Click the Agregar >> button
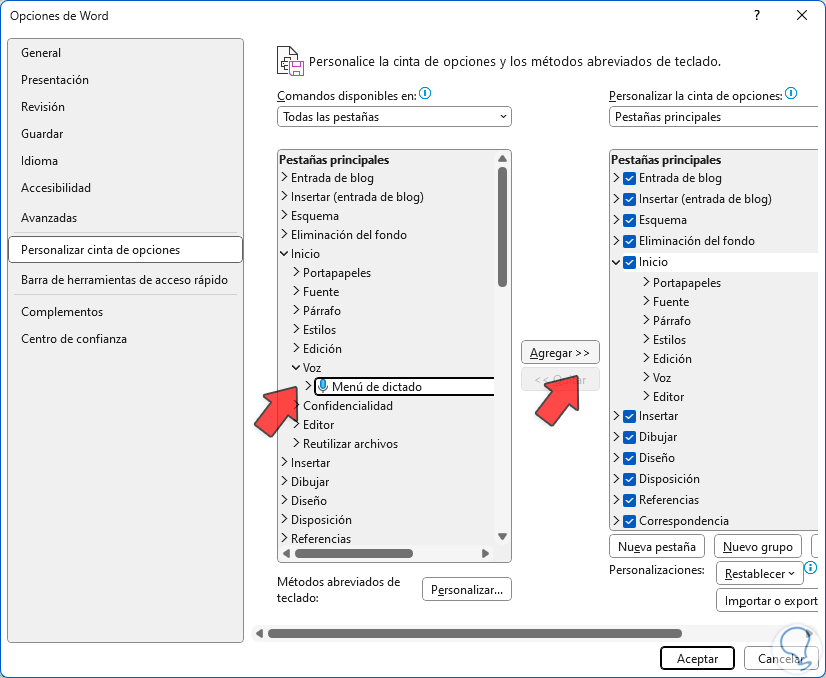The image size is (826, 678). pyautogui.click(x=560, y=352)
